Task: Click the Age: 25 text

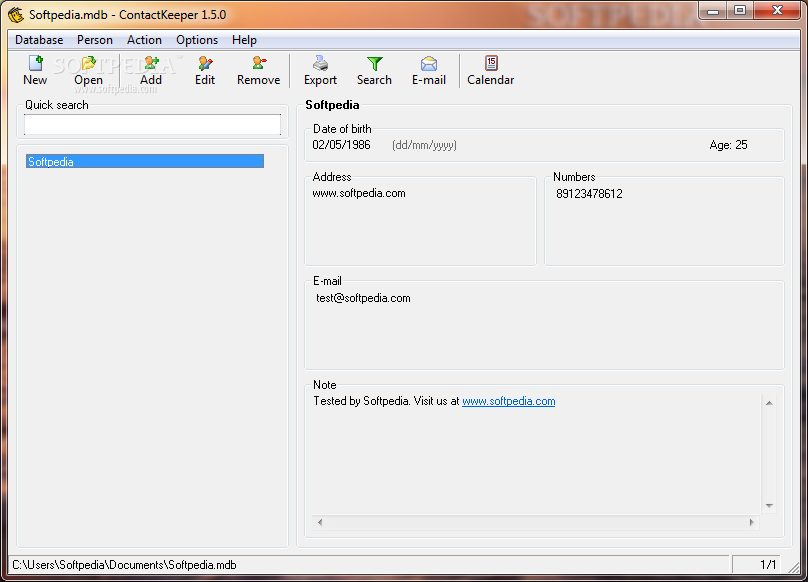Action: pyautogui.click(x=728, y=145)
